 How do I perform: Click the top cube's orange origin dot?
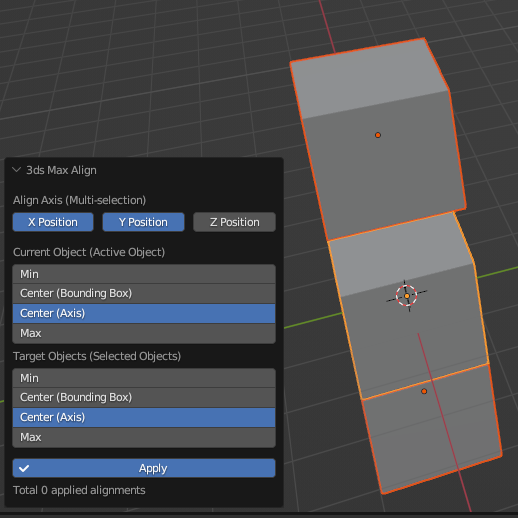pos(378,135)
